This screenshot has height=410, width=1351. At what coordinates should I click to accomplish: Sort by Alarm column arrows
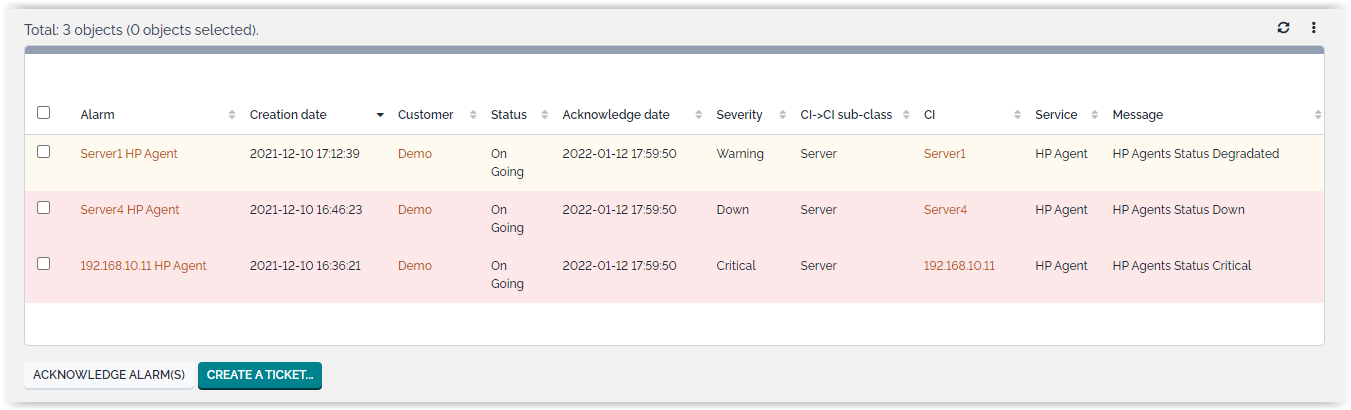232,115
